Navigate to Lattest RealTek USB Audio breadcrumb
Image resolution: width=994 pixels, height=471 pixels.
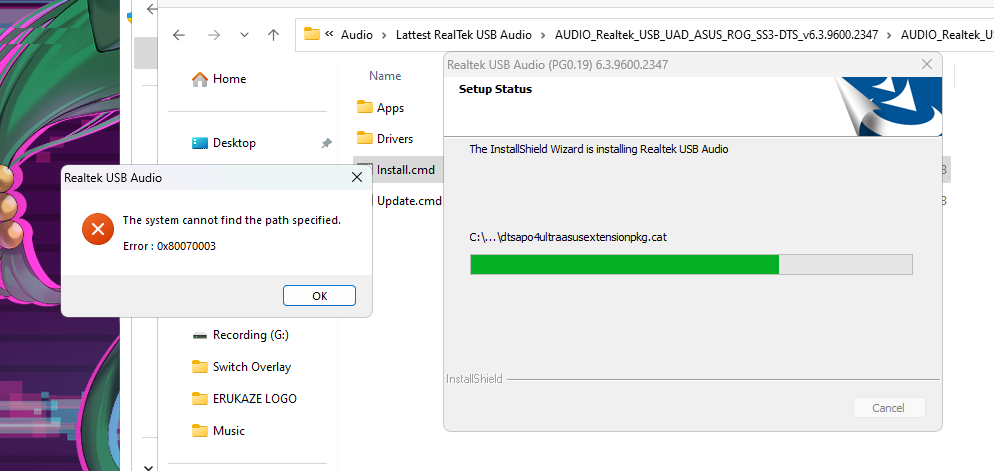coord(463,35)
